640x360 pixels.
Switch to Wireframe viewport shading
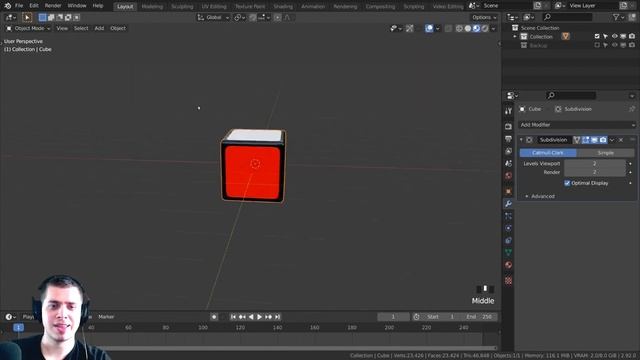tap(459, 29)
